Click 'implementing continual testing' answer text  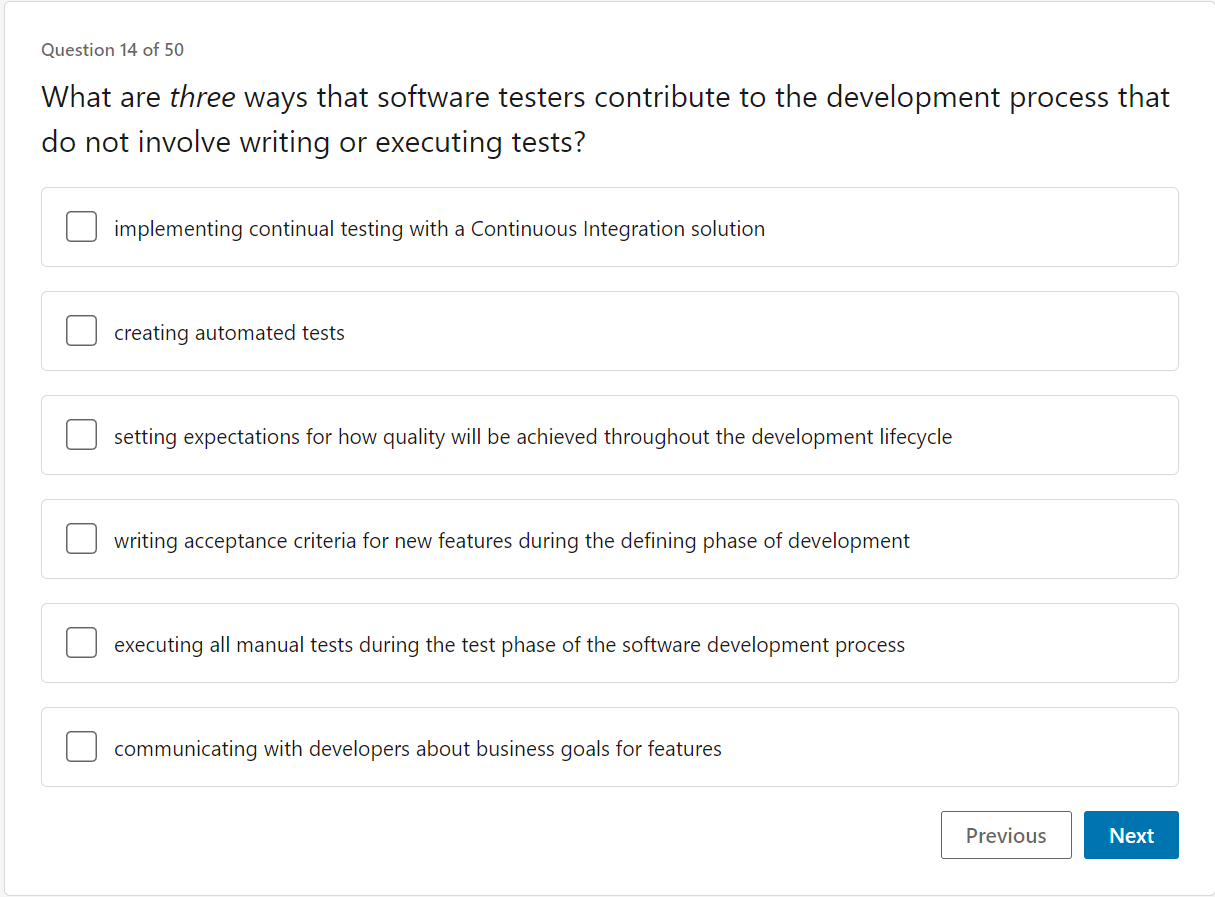[439, 229]
